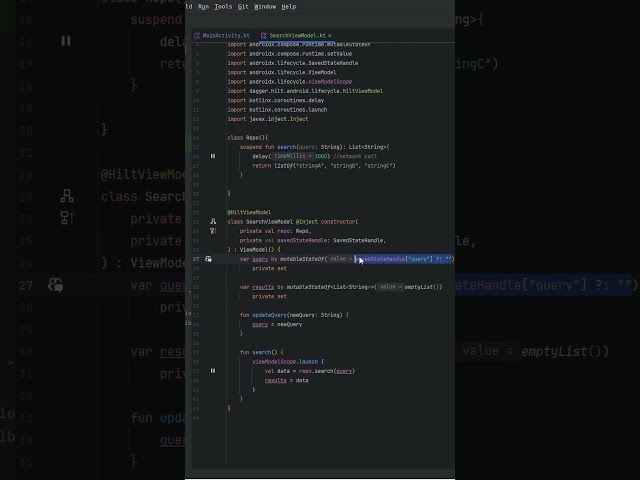The image size is (640, 480).
Task: Click 'import javax.inject.Inject' line
Action: pyautogui.click(x=268, y=119)
